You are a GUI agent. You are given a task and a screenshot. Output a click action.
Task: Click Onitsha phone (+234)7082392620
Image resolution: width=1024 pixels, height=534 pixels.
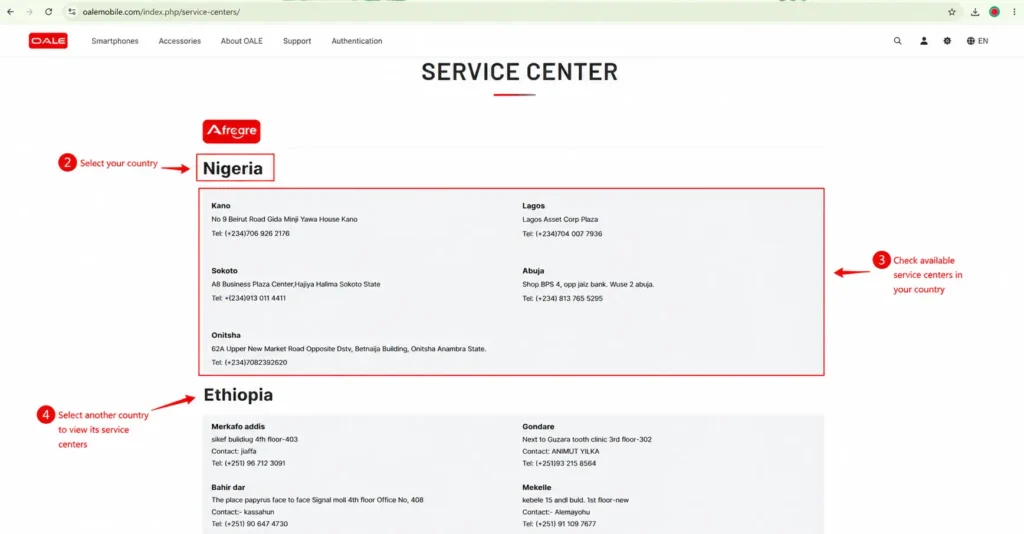point(249,362)
